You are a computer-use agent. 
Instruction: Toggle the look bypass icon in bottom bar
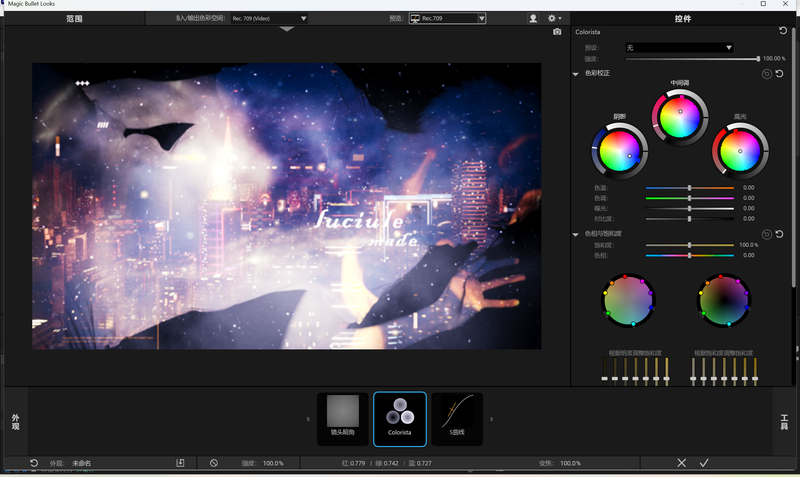(214, 463)
